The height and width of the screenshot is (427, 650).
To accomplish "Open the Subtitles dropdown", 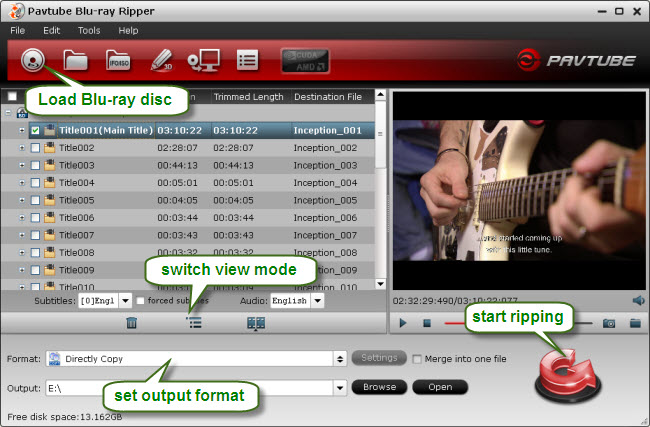I will click(125, 301).
